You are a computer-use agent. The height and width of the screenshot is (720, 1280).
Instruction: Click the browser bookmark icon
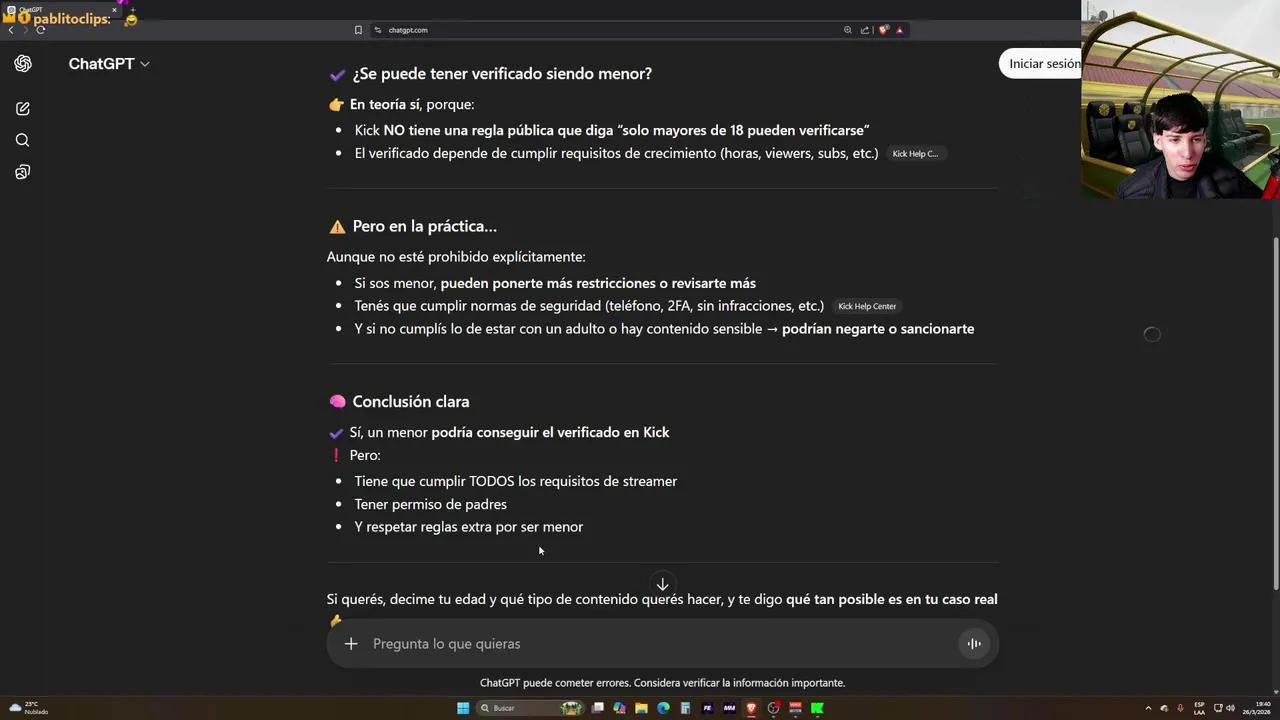pyautogui.click(x=358, y=30)
